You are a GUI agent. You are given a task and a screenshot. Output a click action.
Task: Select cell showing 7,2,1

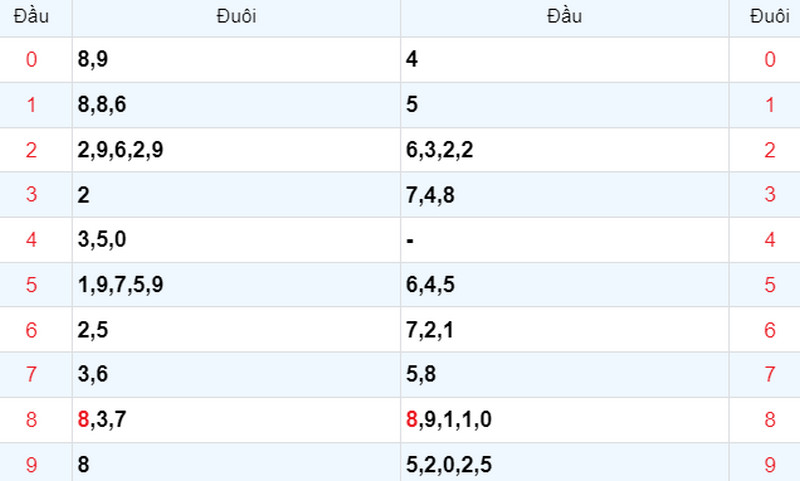565,330
